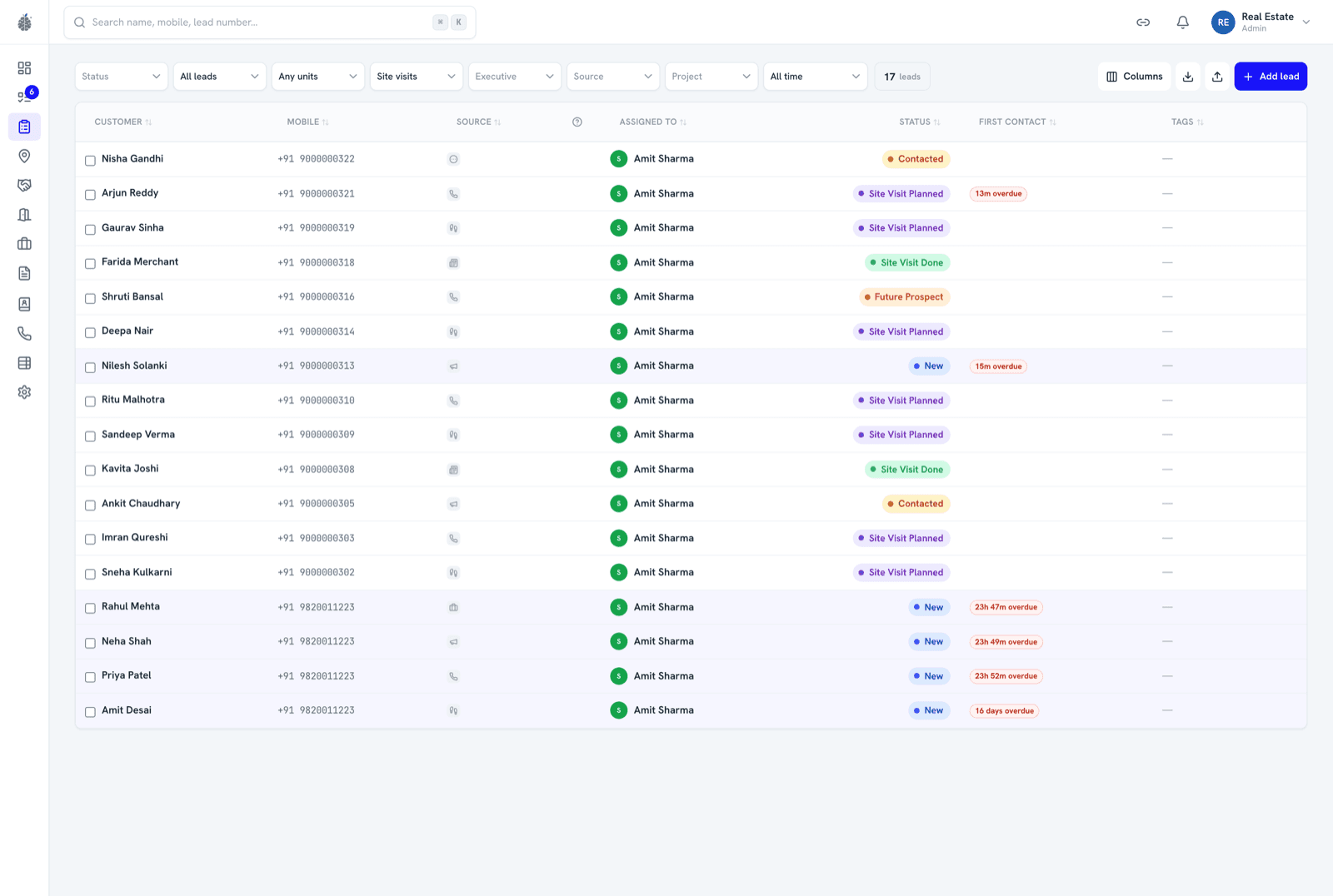Open the All leads dropdown
Screen dimensions: 1333x896
[x=220, y=77]
